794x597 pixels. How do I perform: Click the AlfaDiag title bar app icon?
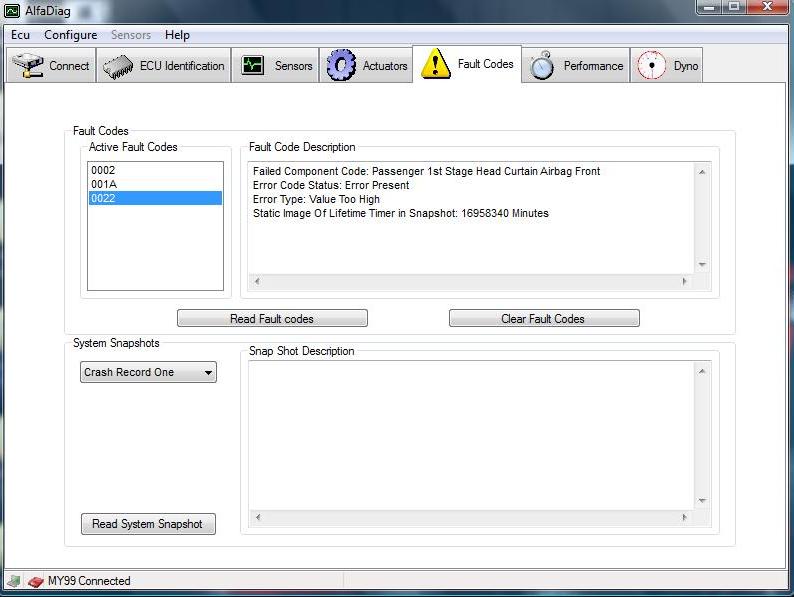pyautogui.click(x=12, y=10)
